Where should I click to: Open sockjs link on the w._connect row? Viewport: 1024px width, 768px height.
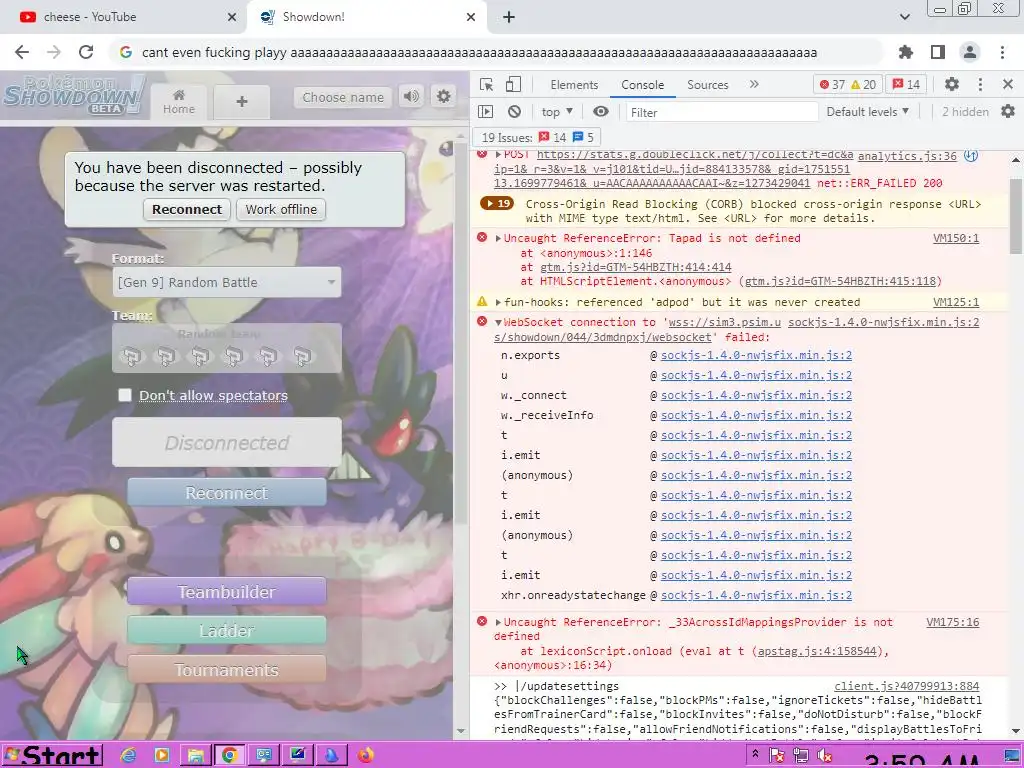click(x=756, y=395)
